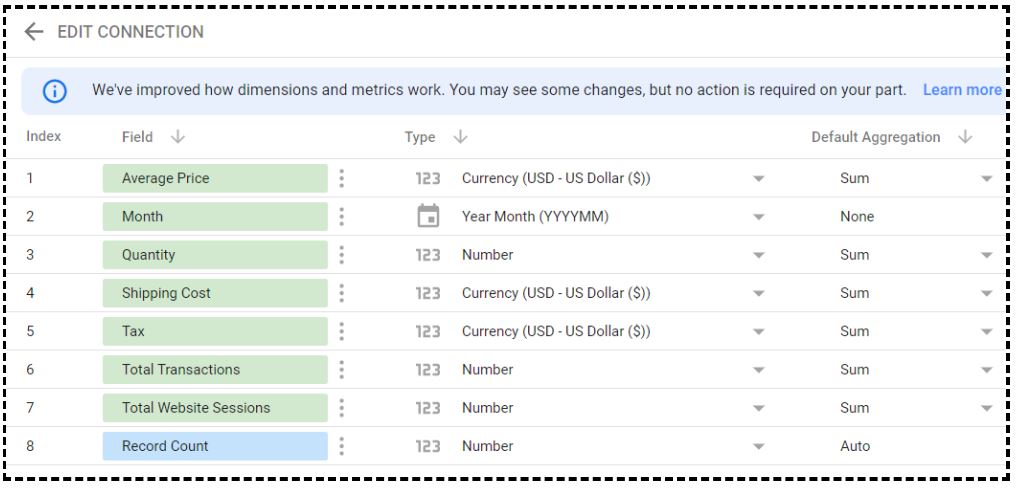
Task: Open Type dropdown for Month field
Action: point(758,217)
